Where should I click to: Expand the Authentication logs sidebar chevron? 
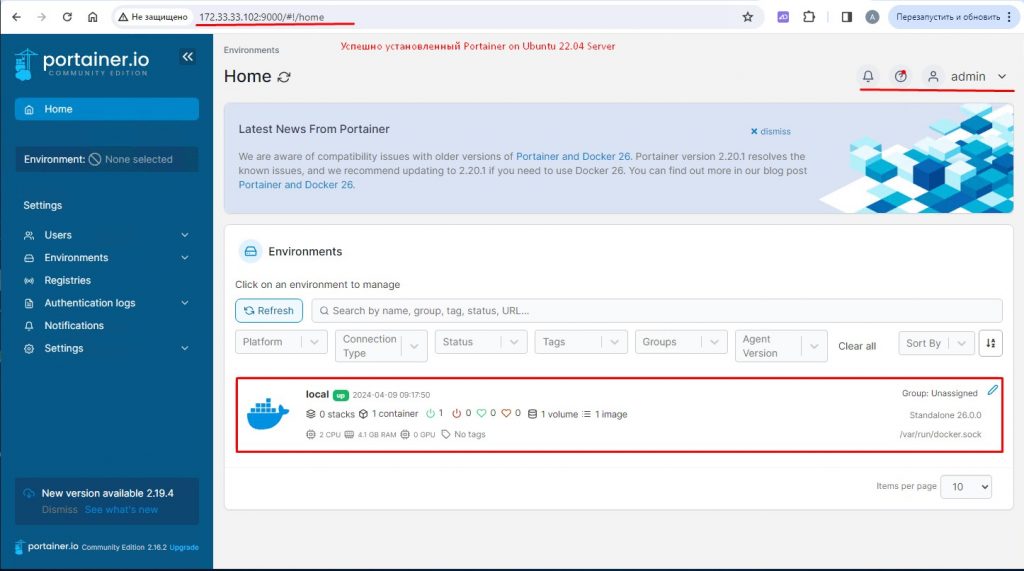pos(185,303)
